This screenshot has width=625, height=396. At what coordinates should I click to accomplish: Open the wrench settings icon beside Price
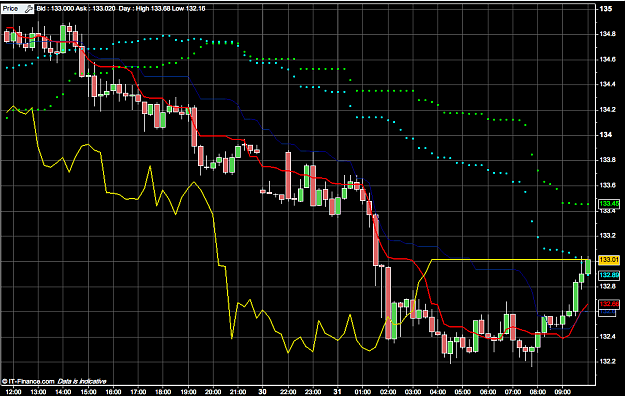click(x=29, y=9)
